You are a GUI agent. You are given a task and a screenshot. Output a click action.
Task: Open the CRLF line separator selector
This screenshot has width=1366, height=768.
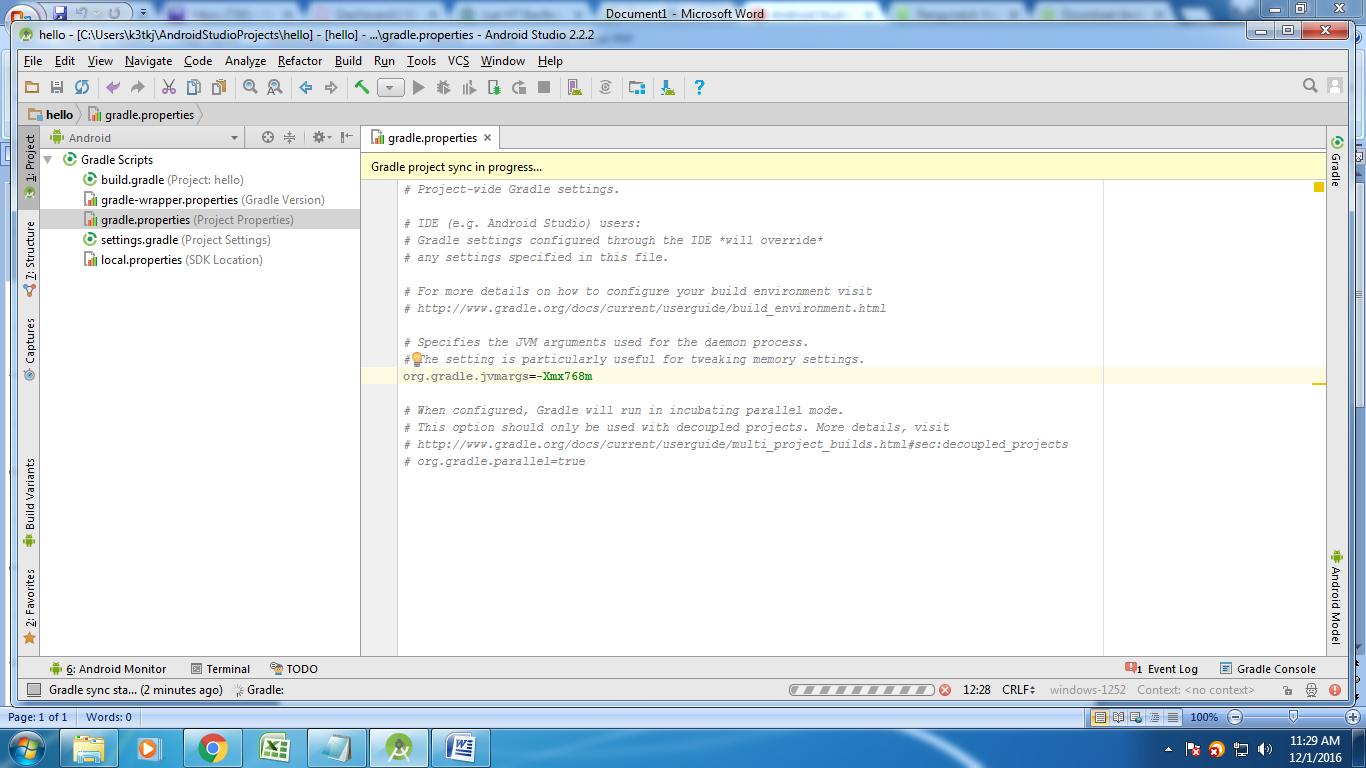point(1021,690)
